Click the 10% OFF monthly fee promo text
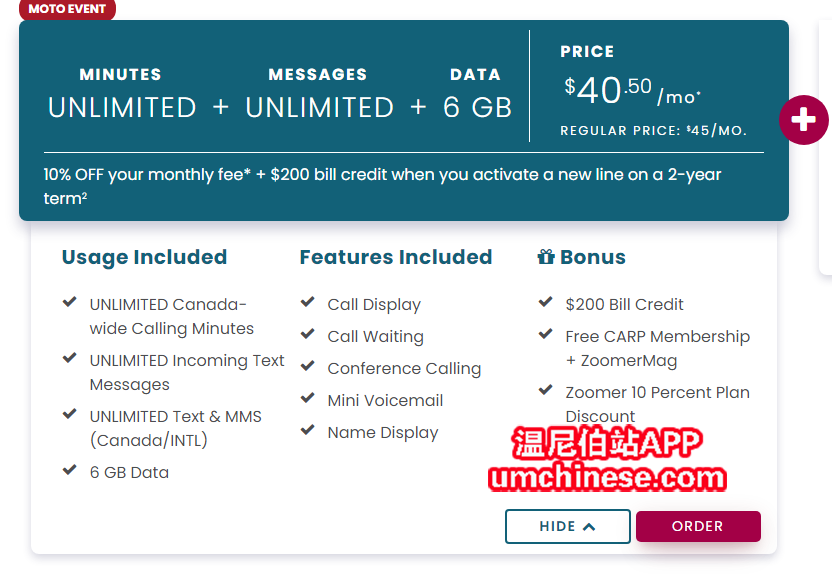The height and width of the screenshot is (574, 832). tap(382, 186)
